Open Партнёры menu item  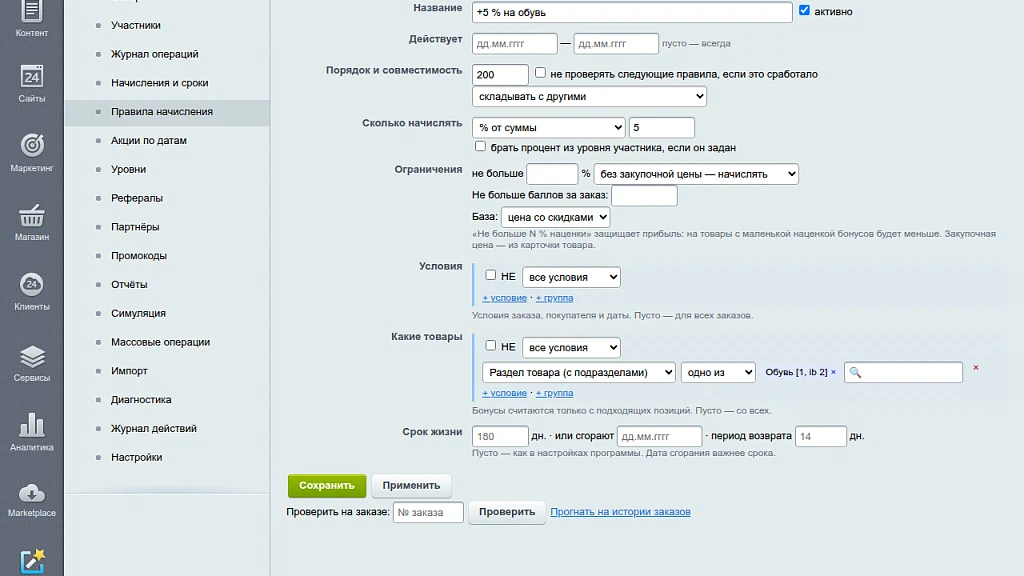click(x=135, y=227)
